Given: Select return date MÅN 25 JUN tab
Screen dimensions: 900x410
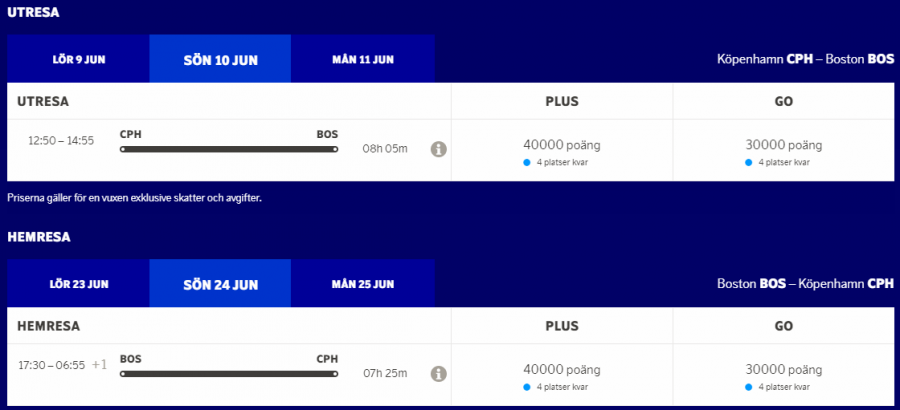Looking at the screenshot, I should tap(363, 284).
